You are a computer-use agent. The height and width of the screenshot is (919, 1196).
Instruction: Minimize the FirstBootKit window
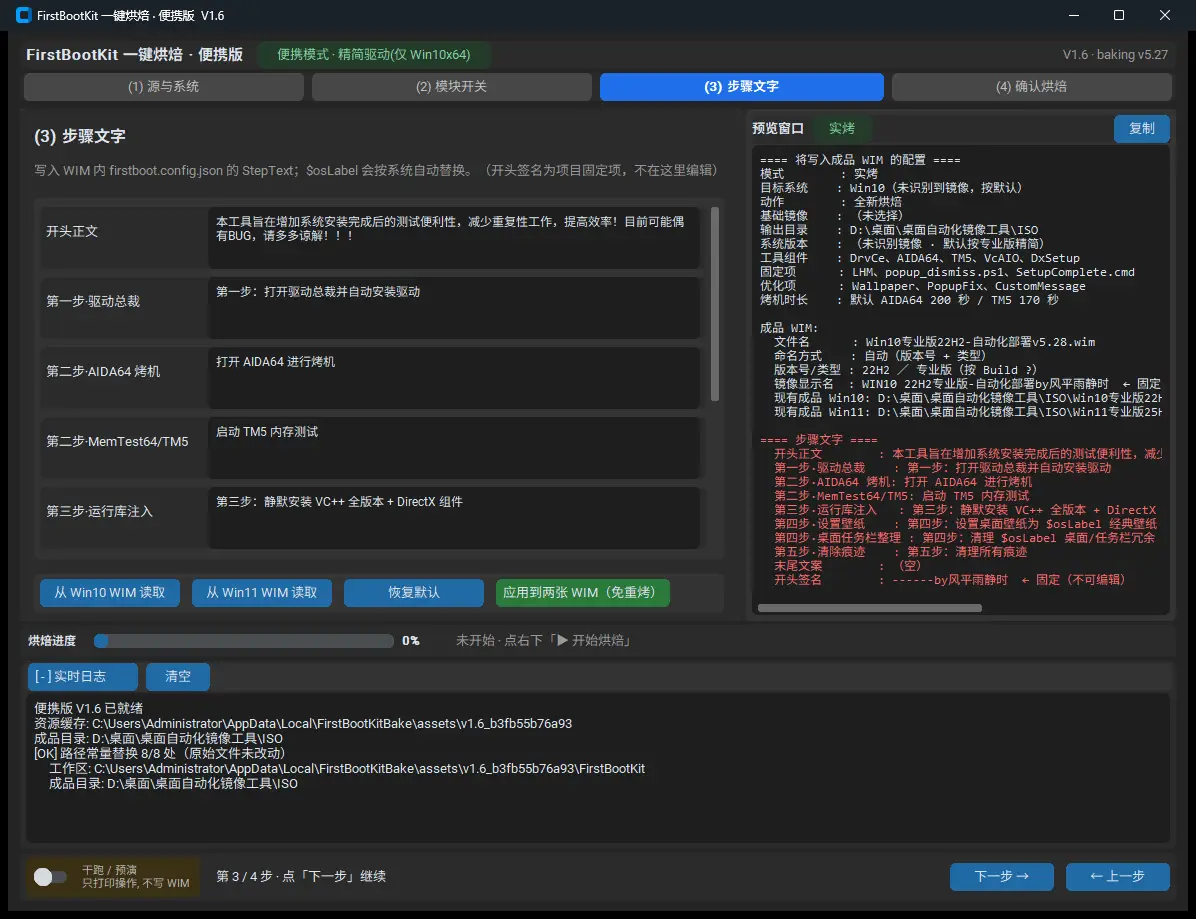click(1073, 15)
